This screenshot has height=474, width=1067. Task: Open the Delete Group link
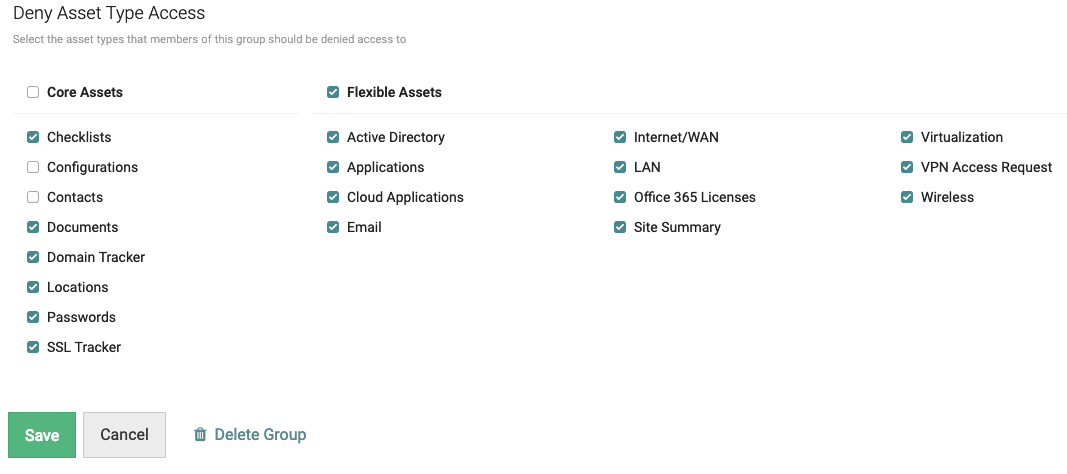[x=260, y=435]
